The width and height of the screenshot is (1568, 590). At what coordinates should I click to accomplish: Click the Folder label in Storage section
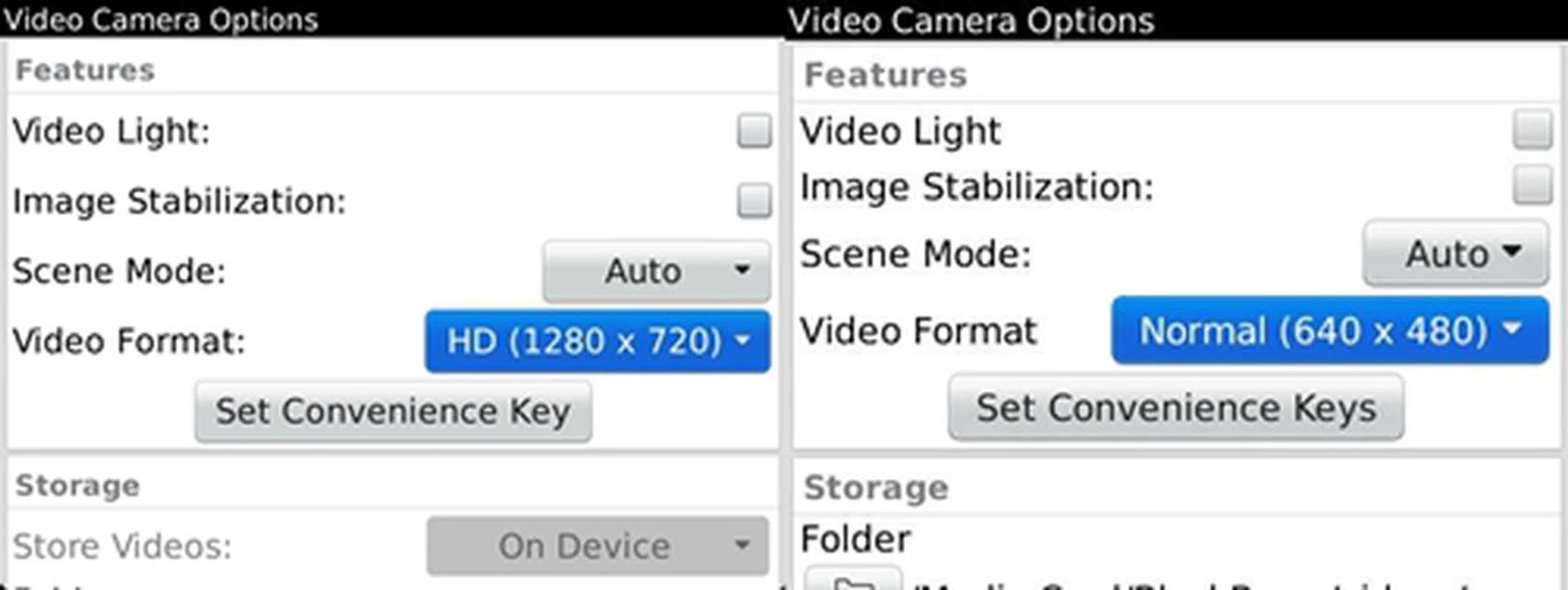click(855, 539)
